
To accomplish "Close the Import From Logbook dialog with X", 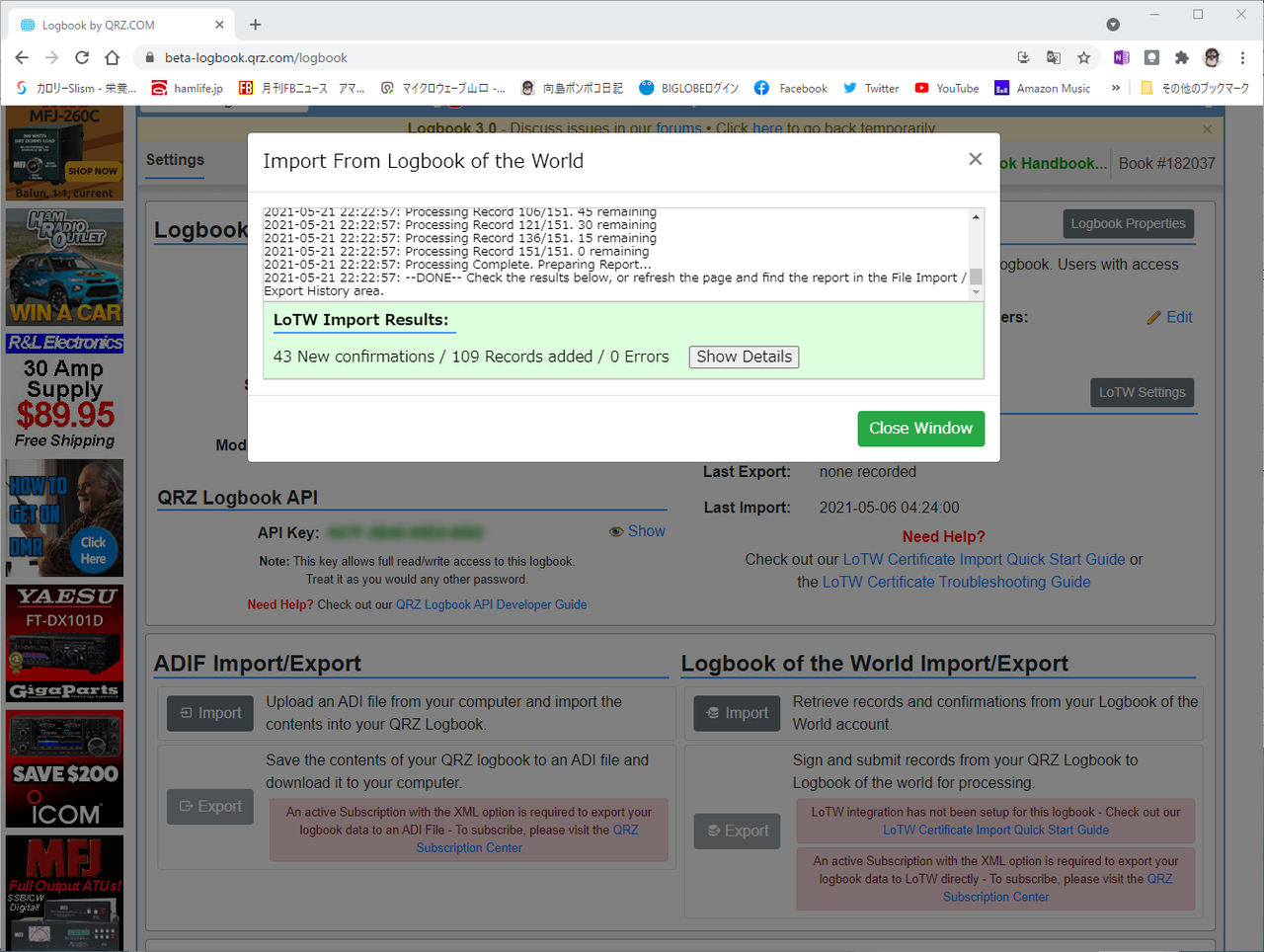I will tap(976, 159).
